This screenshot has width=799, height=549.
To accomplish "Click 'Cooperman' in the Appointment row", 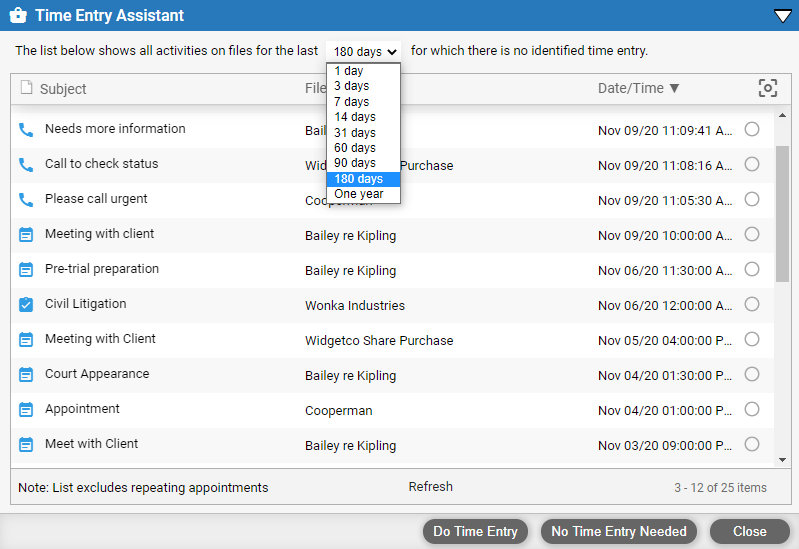I will (339, 411).
